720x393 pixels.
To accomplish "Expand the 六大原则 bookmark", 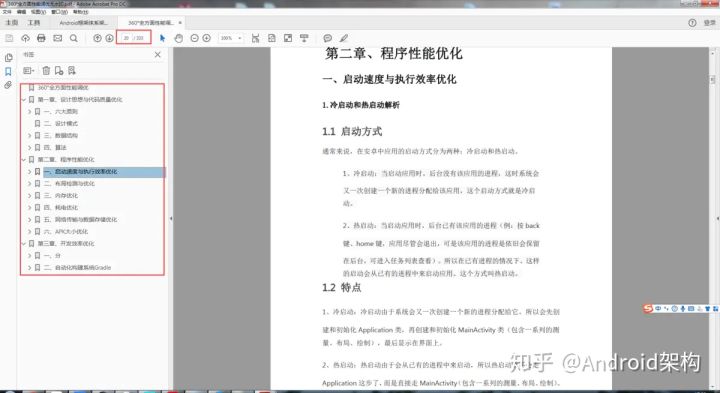I will click(x=29, y=112).
